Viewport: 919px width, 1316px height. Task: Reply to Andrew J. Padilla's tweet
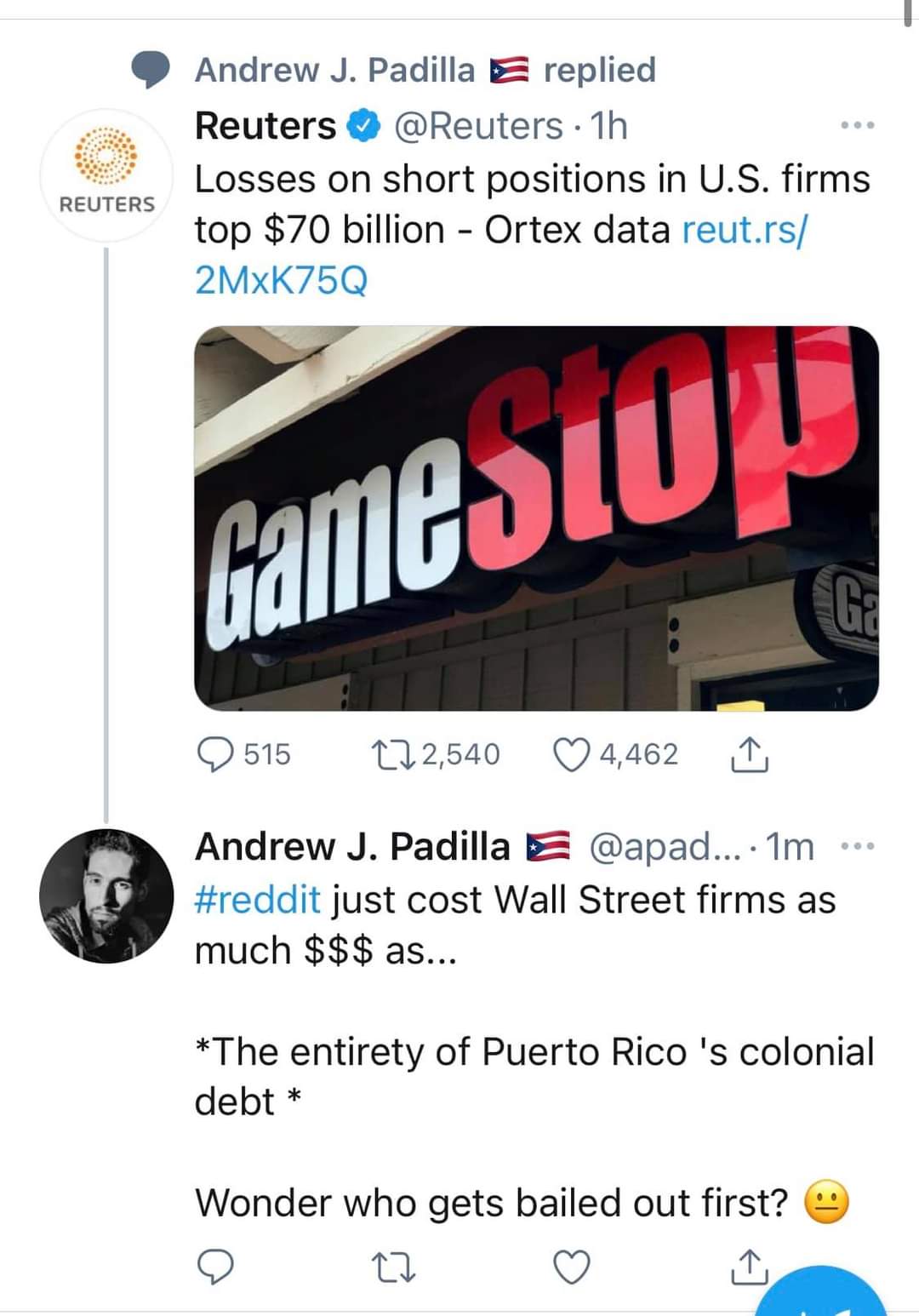[215, 1267]
